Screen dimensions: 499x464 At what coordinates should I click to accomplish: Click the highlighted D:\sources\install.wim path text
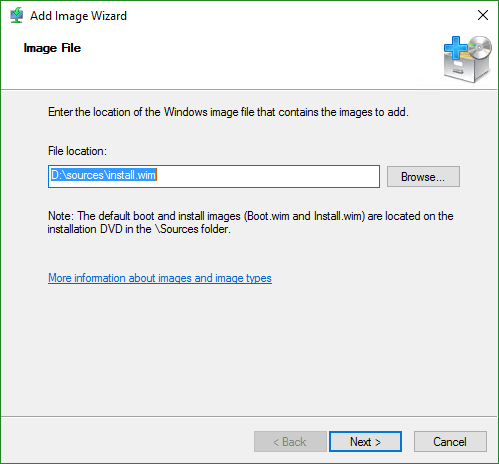[103, 175]
